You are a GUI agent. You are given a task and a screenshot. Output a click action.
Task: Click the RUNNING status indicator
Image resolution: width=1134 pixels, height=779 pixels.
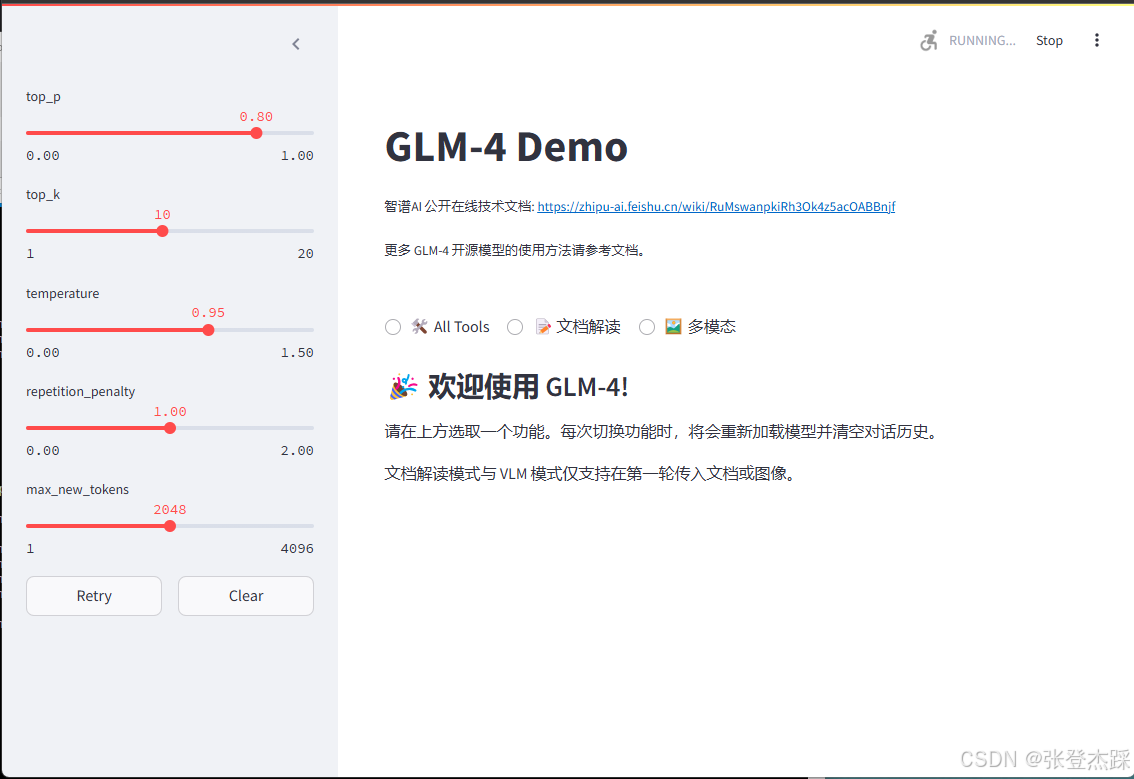click(x=981, y=40)
